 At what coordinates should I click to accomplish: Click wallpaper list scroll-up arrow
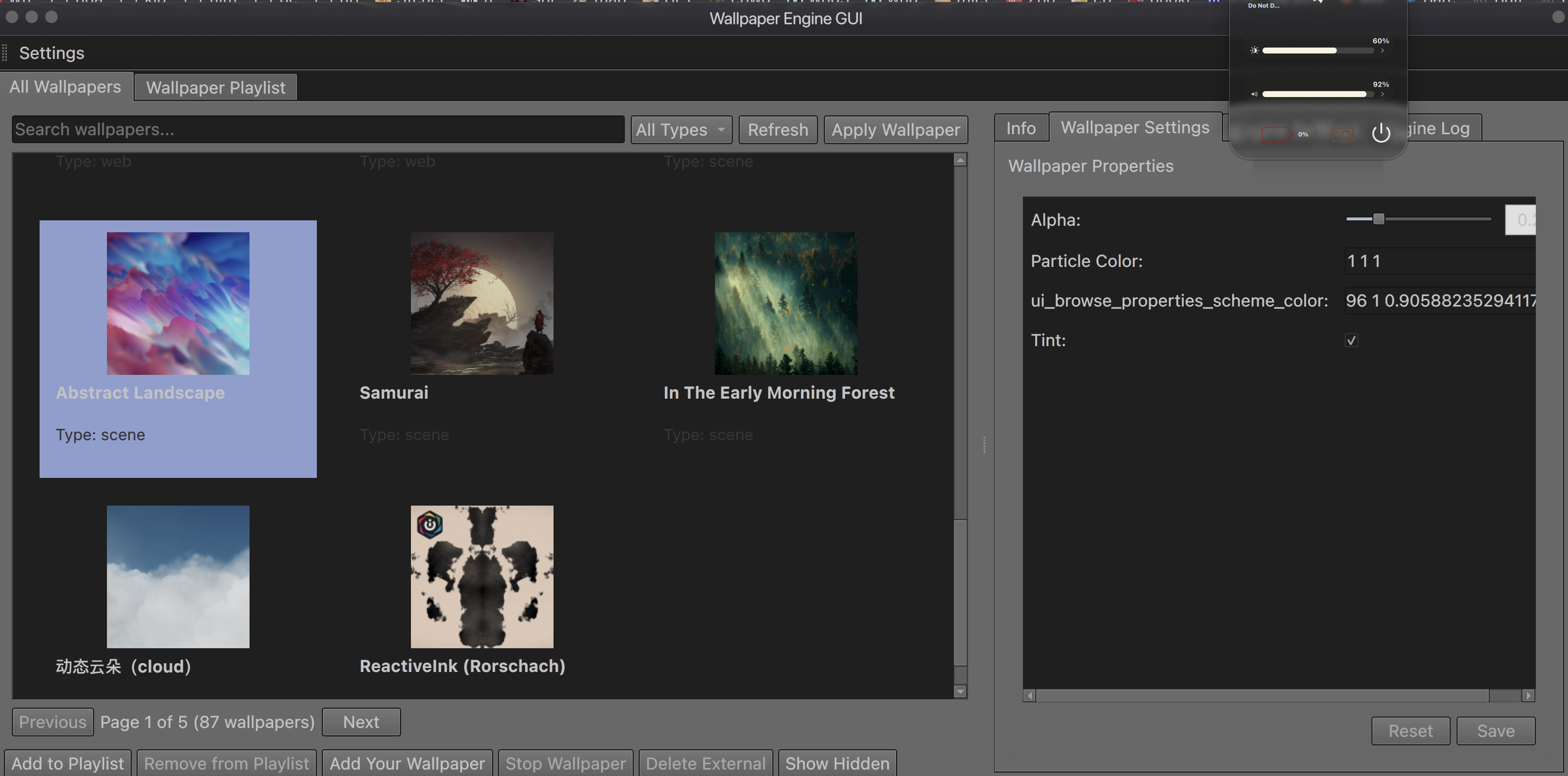pyautogui.click(x=960, y=160)
